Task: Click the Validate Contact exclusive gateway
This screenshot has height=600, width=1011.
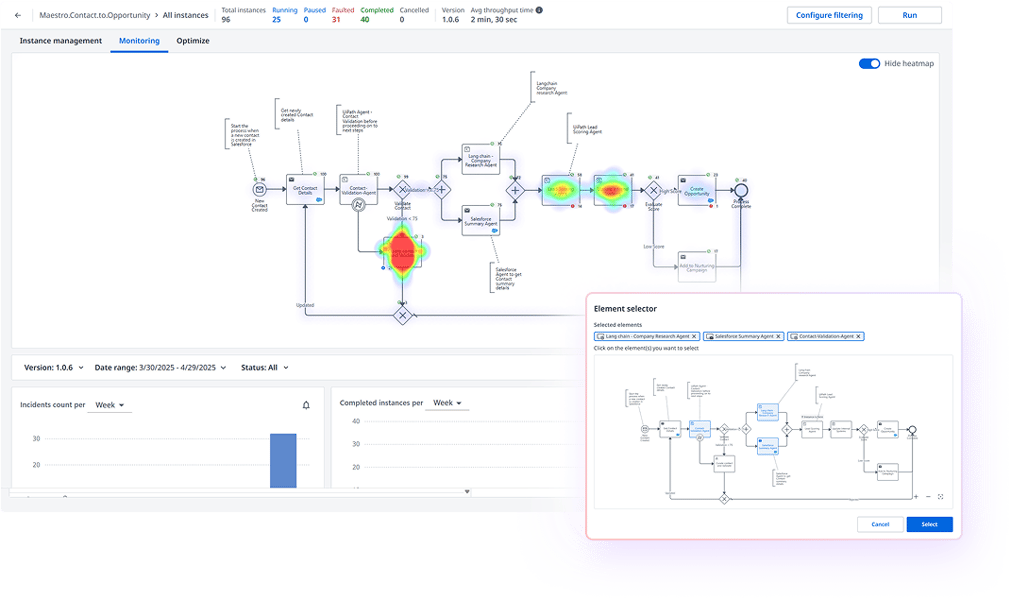Action: pyautogui.click(x=402, y=189)
